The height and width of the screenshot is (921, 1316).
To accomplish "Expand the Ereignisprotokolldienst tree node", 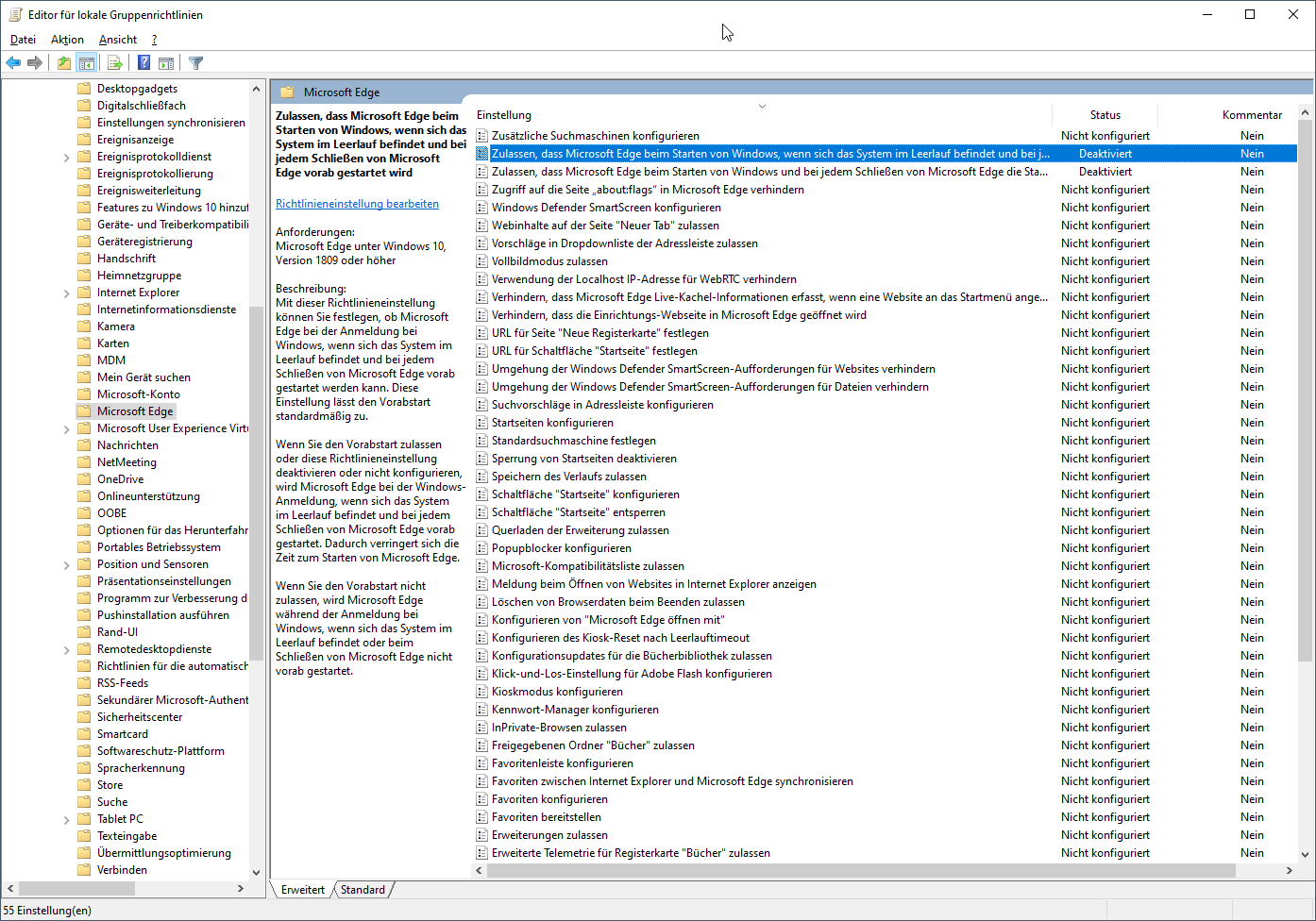I will (67, 158).
